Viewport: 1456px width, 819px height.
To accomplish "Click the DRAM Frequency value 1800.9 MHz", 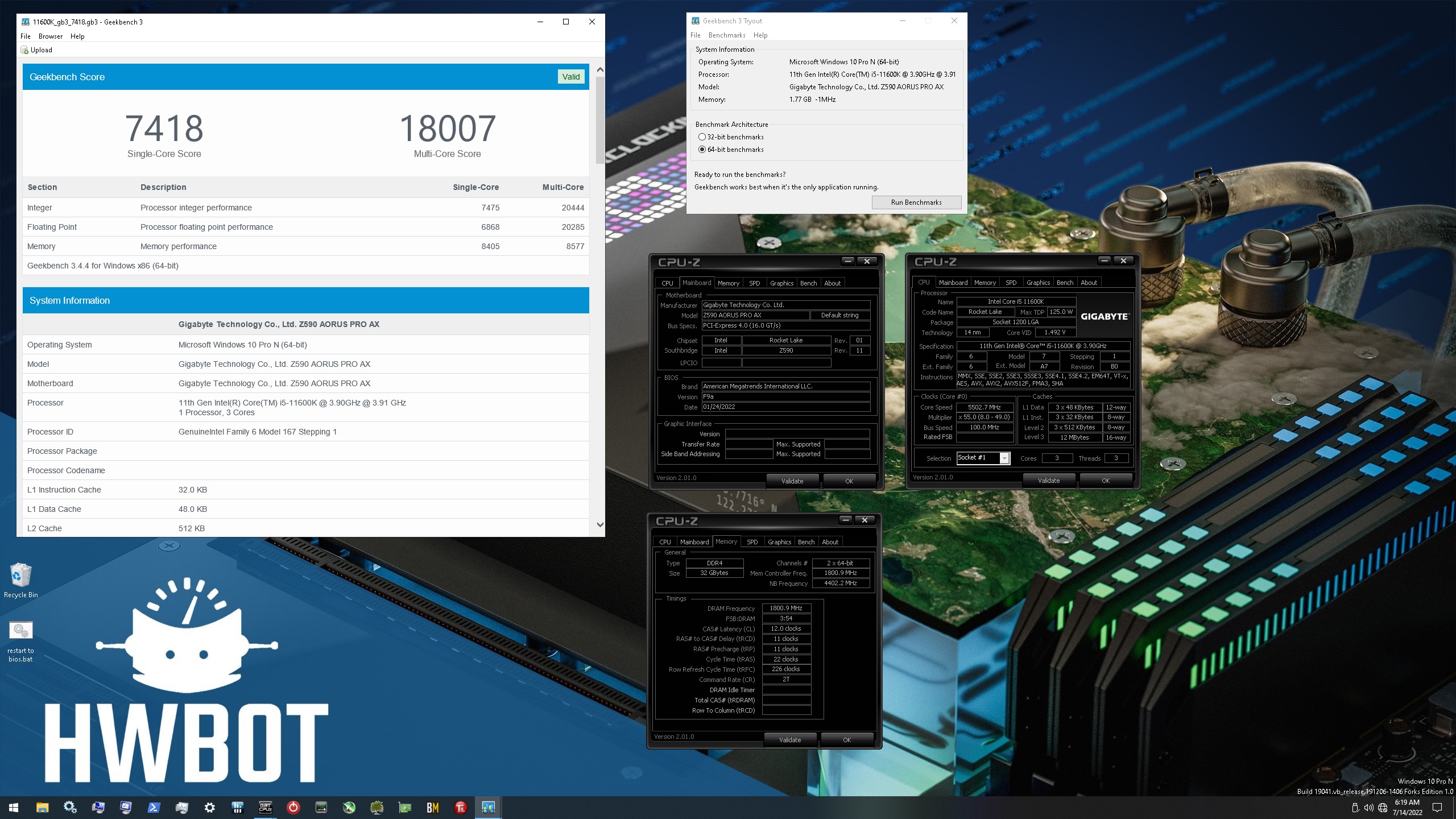I will click(786, 609).
